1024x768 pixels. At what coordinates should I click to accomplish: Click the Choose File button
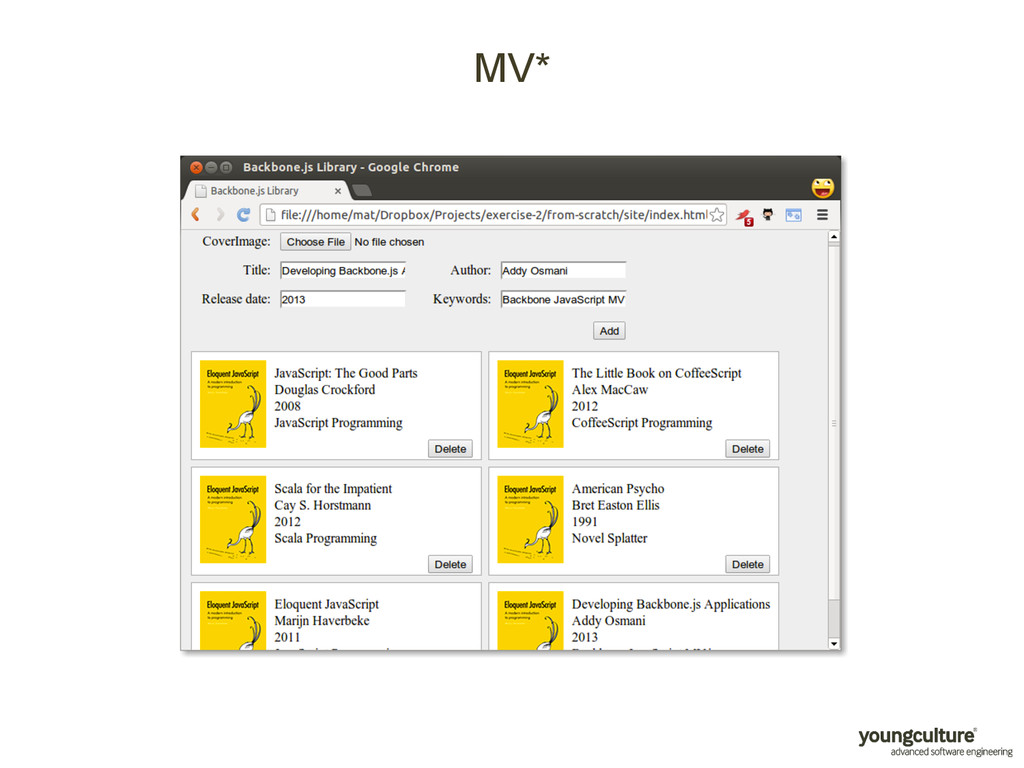[315, 242]
